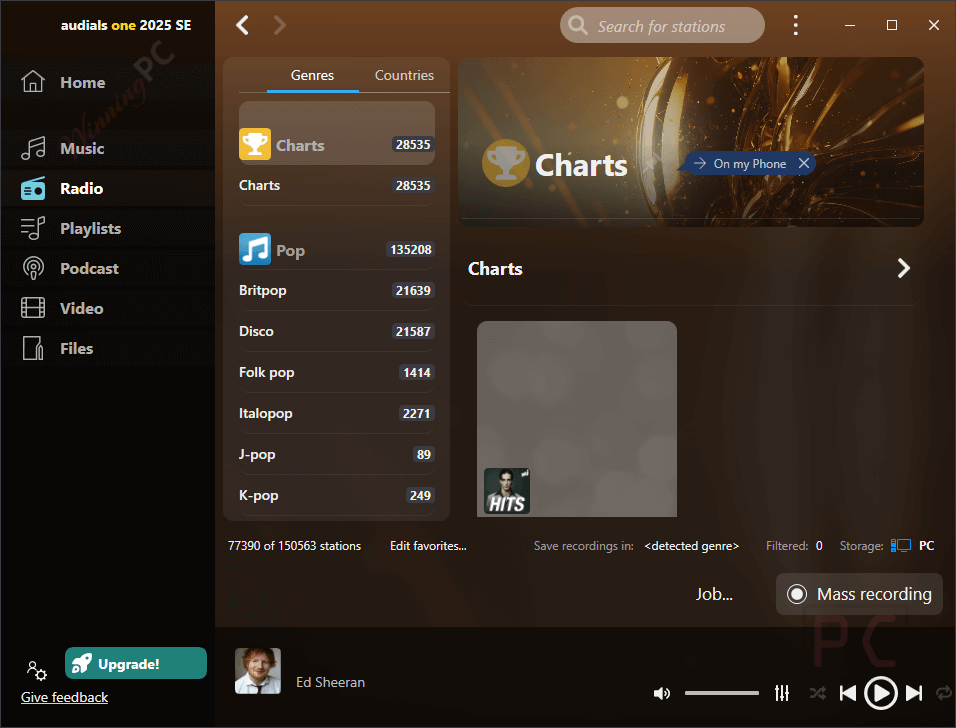This screenshot has width=956, height=728.
Task: Select the K-pop genre
Action: pos(337,495)
